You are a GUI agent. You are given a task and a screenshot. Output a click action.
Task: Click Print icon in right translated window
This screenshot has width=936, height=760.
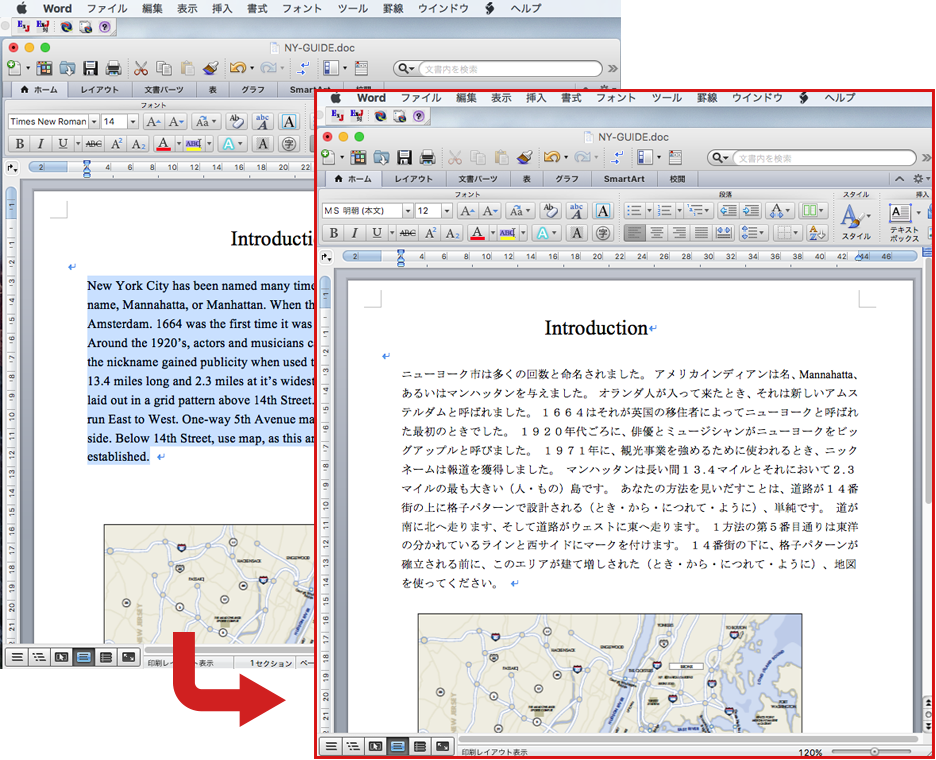[427, 158]
